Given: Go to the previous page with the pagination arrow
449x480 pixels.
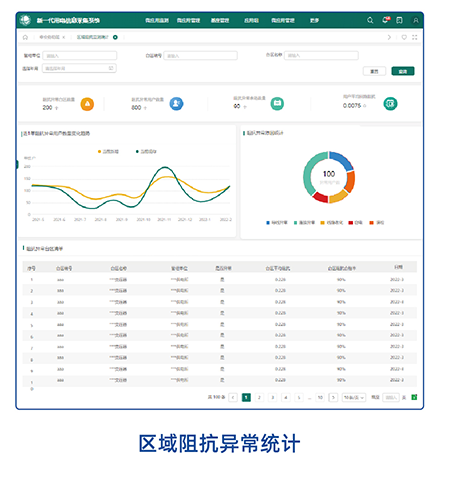Looking at the screenshot, I should [x=233, y=397].
